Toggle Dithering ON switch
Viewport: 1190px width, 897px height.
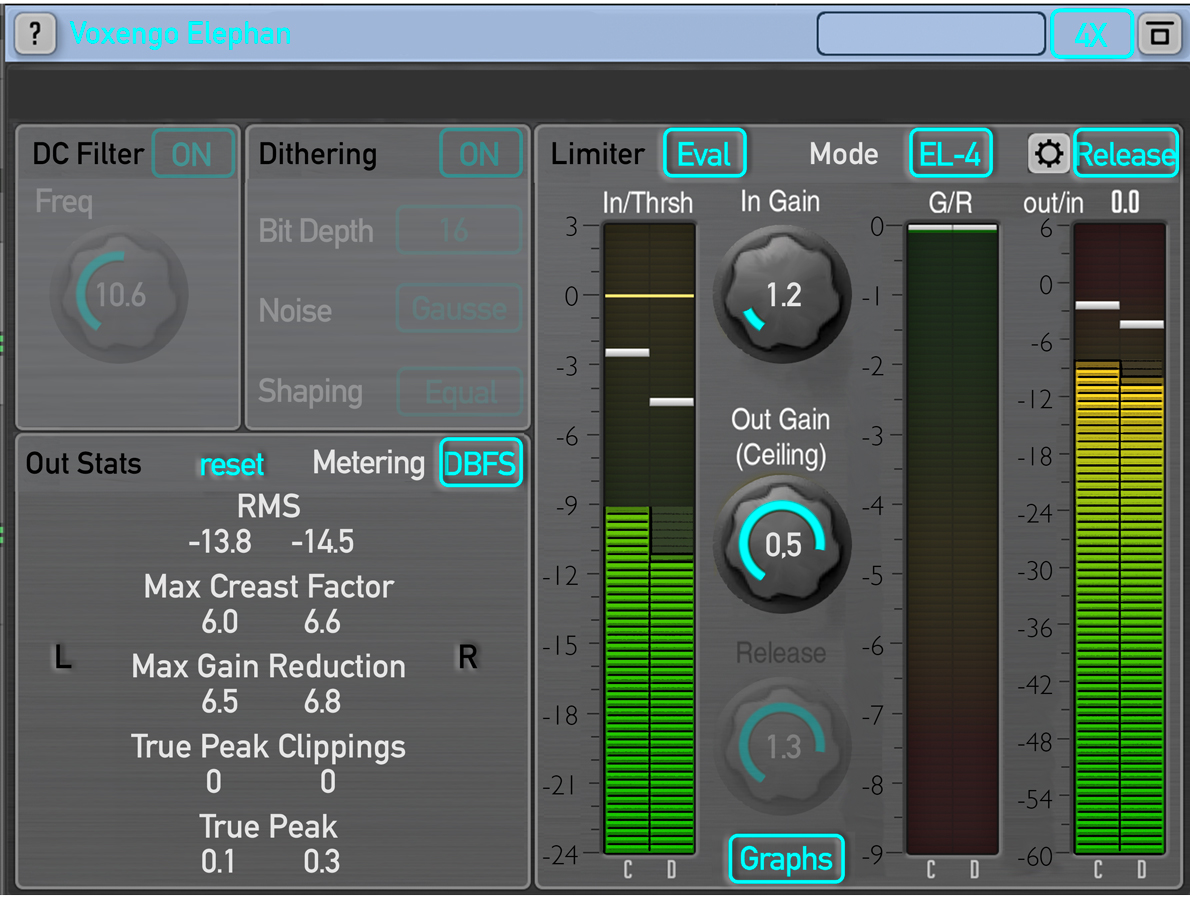click(480, 154)
